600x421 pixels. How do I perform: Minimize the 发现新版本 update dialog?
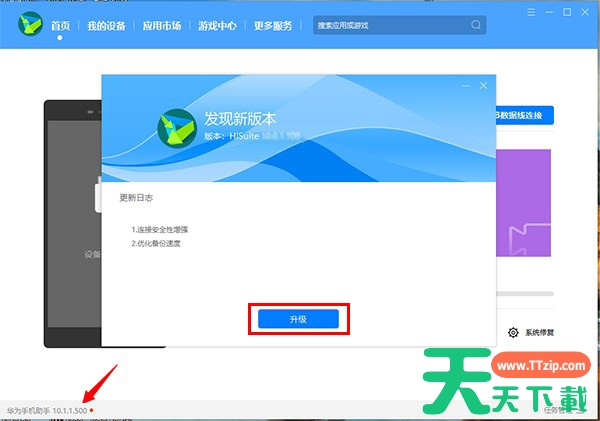click(x=465, y=86)
